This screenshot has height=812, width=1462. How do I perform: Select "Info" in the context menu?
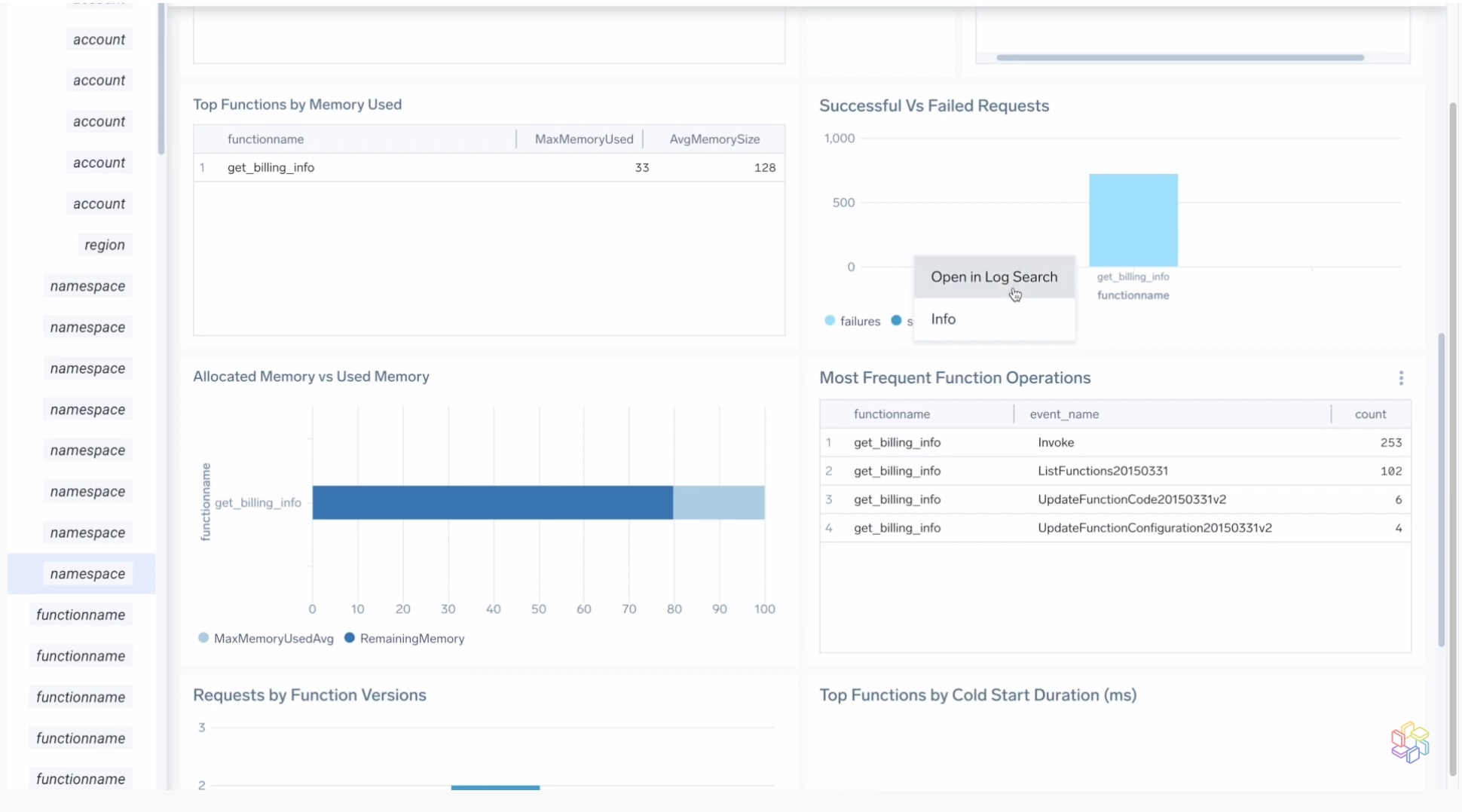point(943,319)
